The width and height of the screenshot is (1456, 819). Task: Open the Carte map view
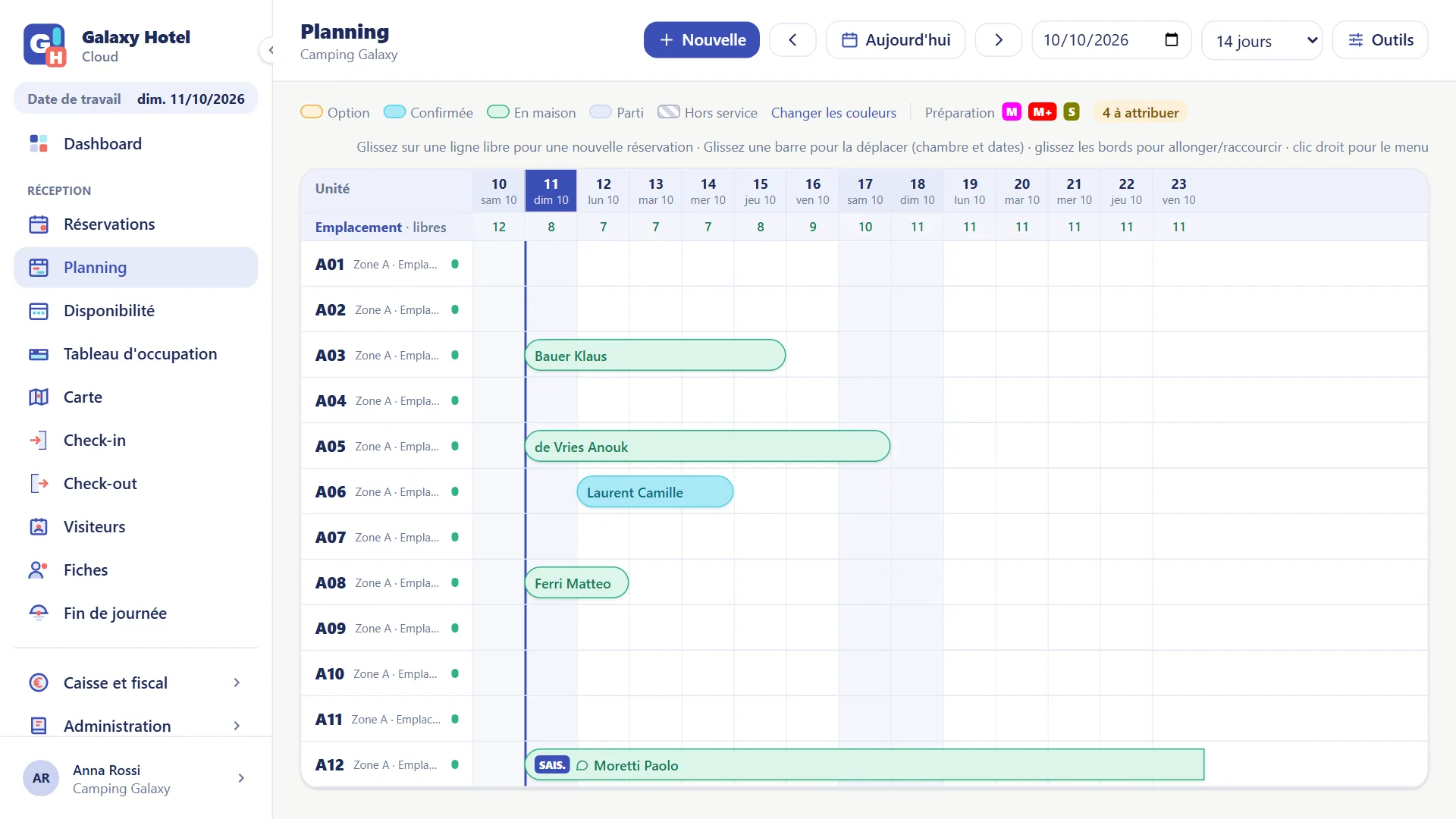(136, 397)
